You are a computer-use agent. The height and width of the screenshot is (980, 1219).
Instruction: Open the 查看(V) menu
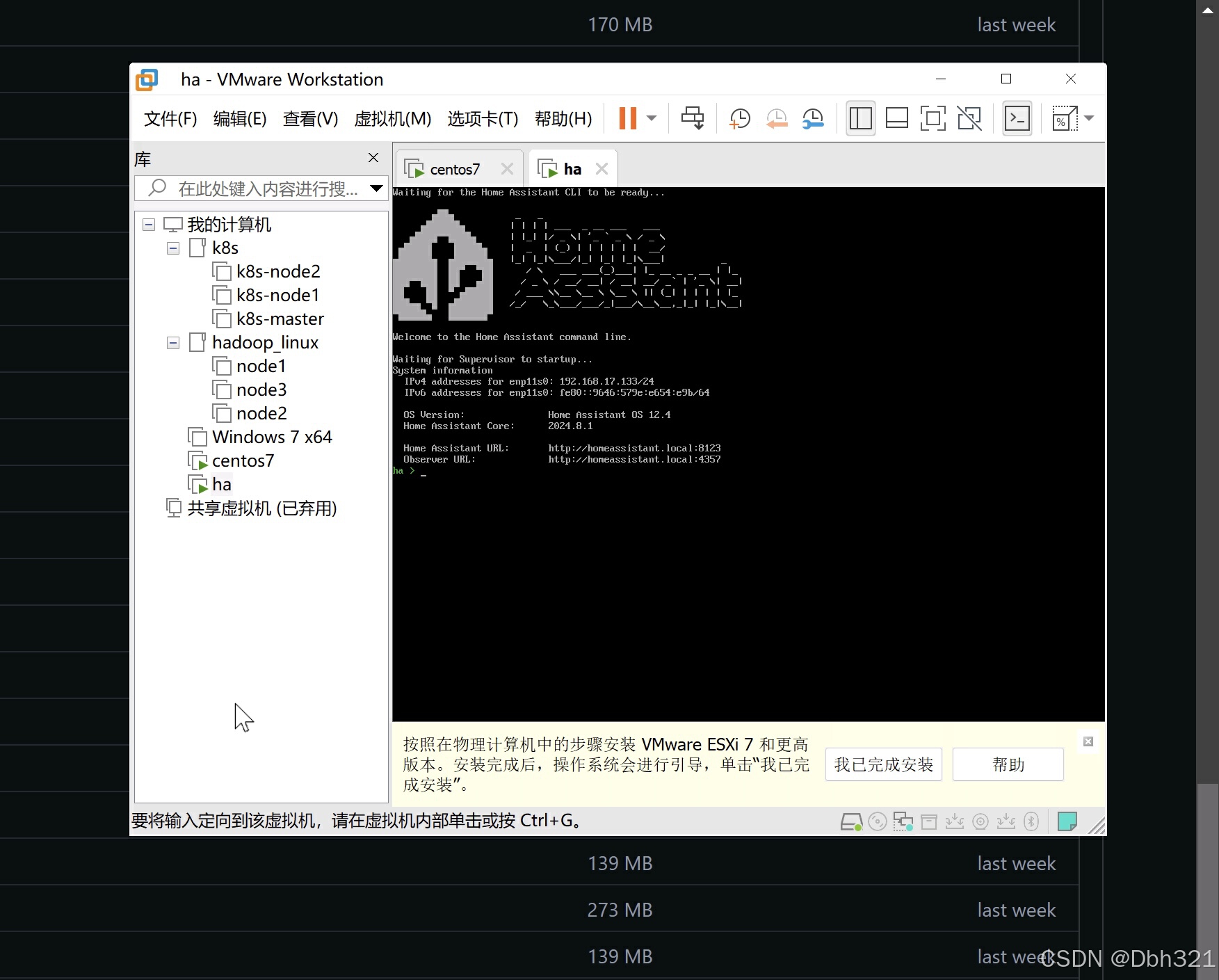310,119
